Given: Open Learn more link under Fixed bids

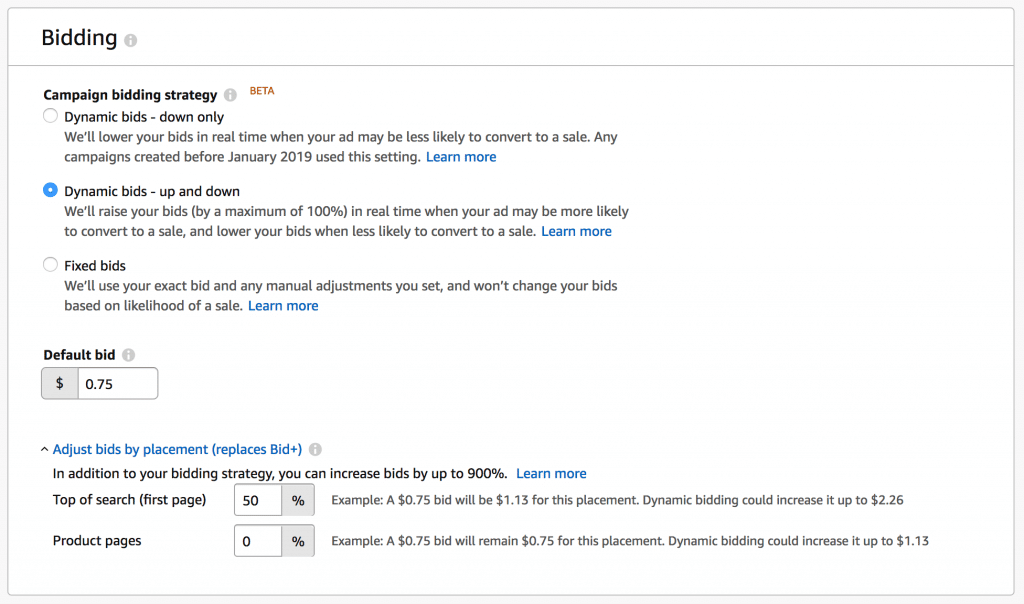Looking at the screenshot, I should [x=283, y=306].
